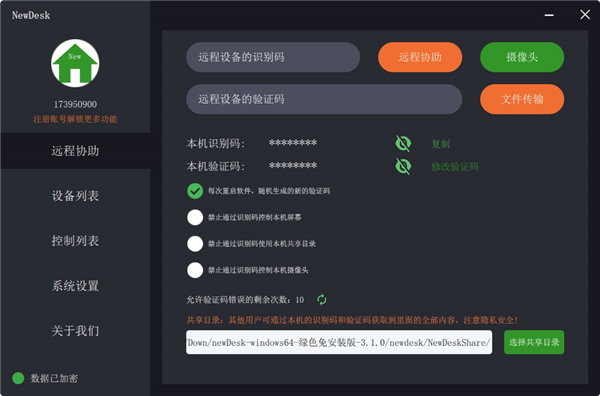
Task: Click the account number 173950900
Action: point(75,104)
